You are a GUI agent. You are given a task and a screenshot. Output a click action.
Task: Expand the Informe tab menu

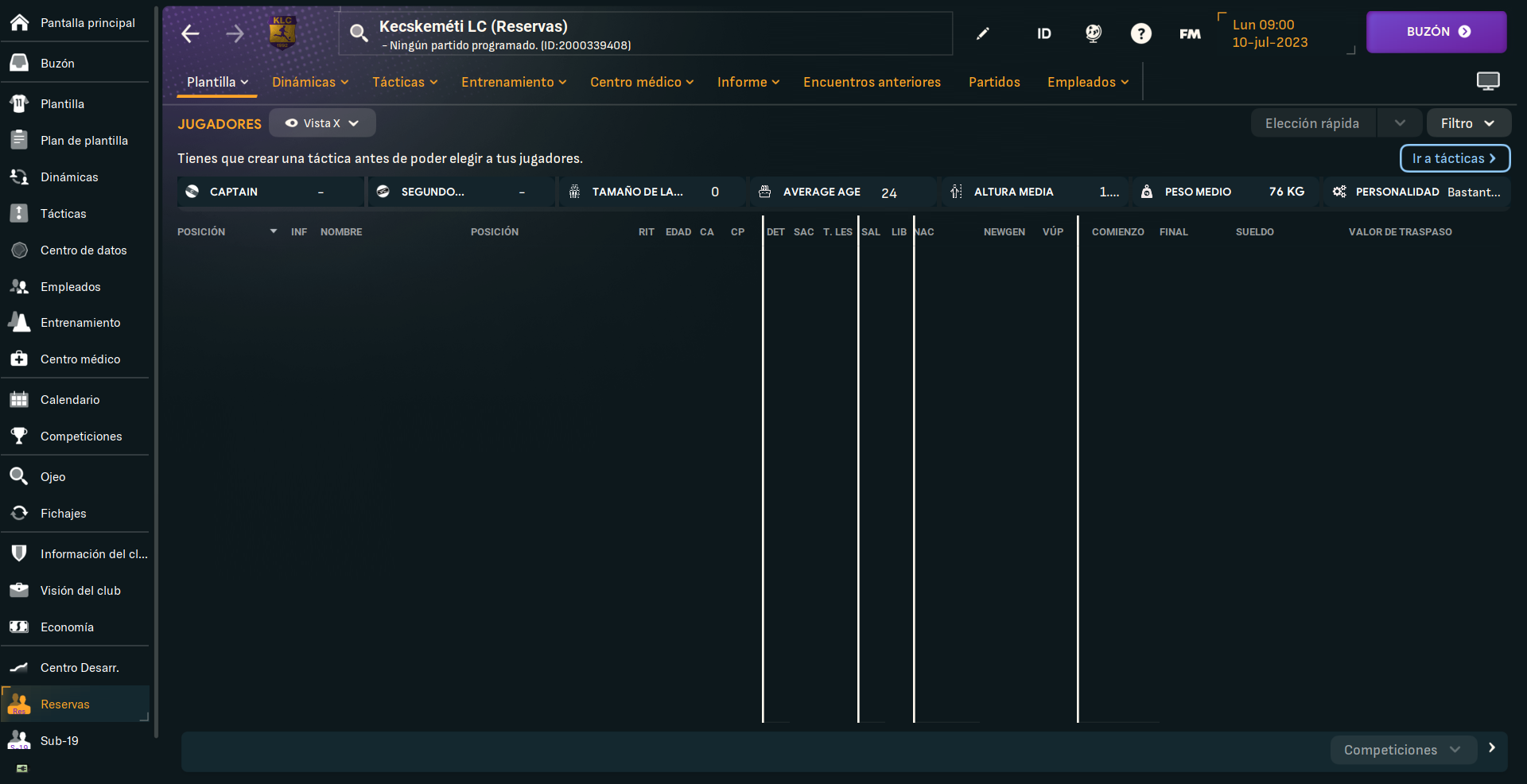[x=748, y=82]
